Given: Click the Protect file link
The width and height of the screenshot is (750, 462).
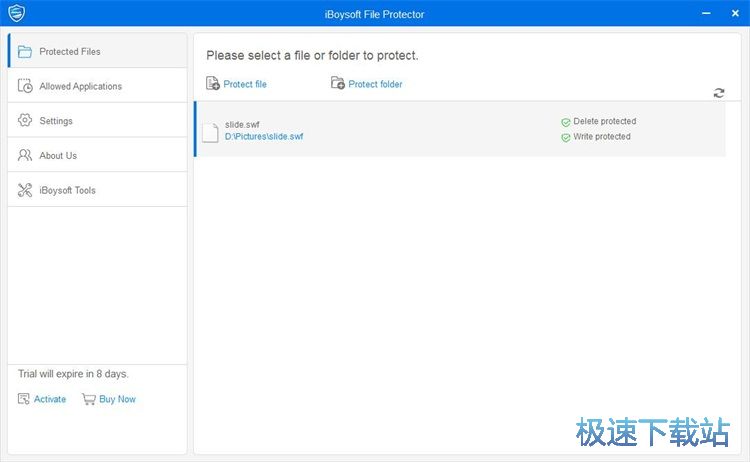Looking at the screenshot, I should [x=245, y=84].
